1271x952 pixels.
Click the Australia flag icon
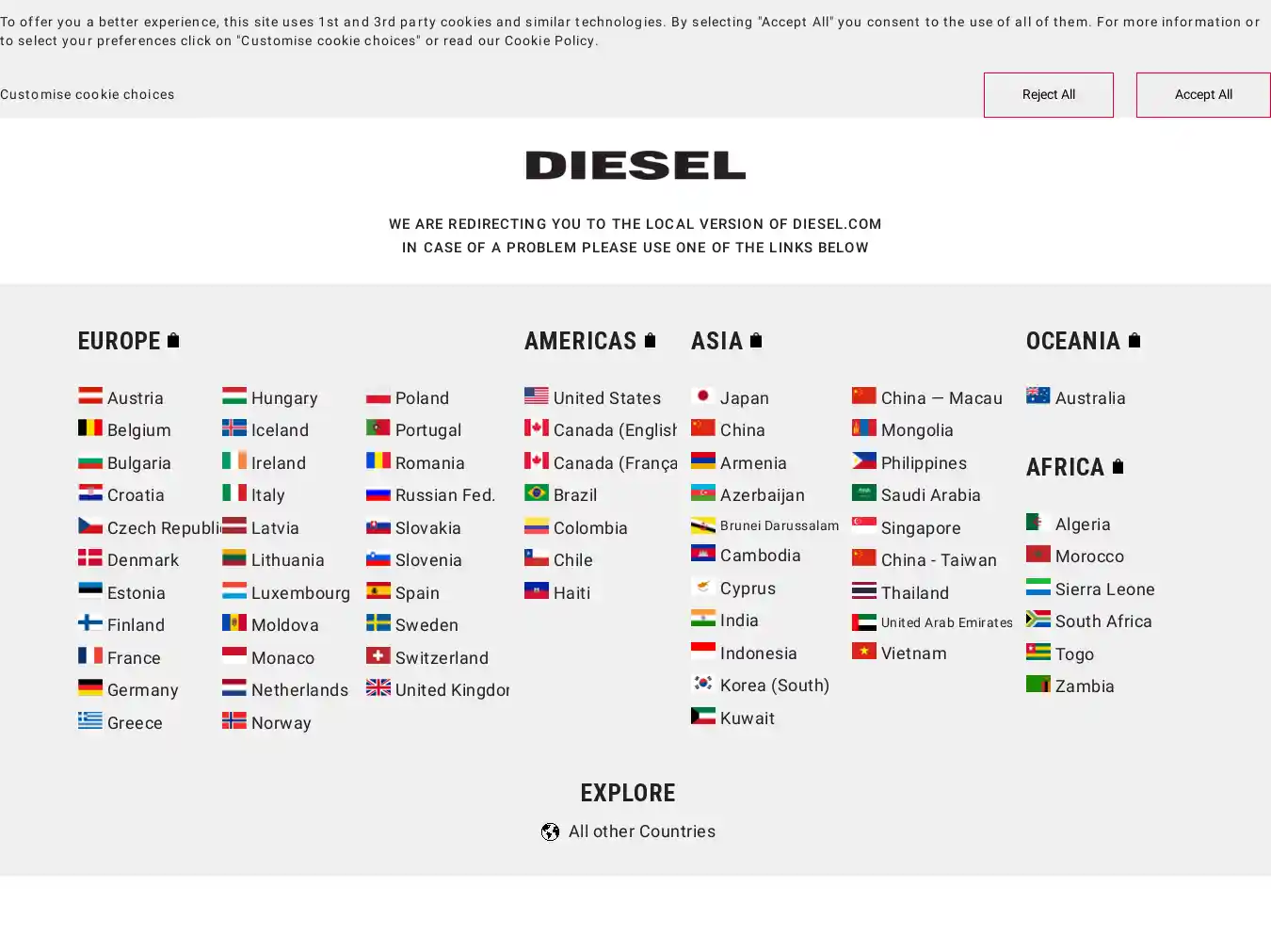click(x=1038, y=396)
